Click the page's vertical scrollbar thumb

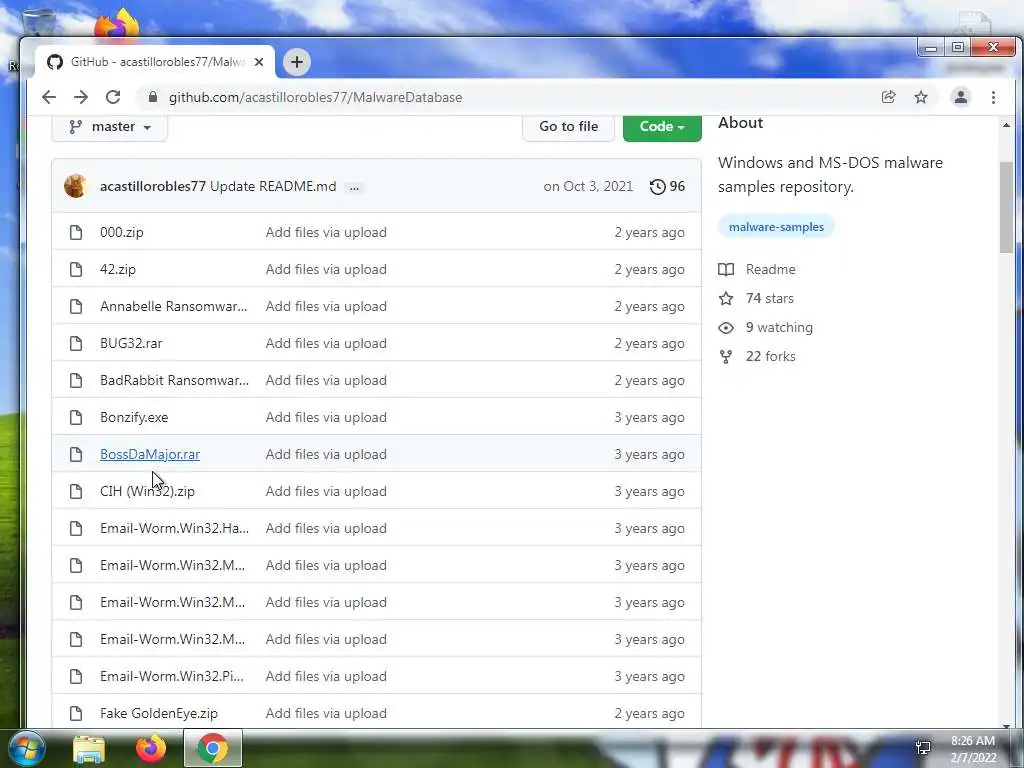1006,208
